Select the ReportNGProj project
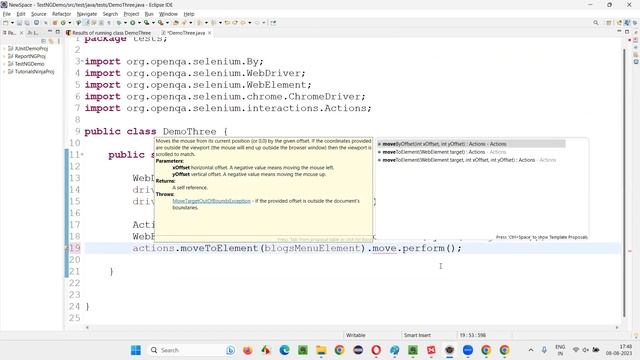 pyautogui.click(x=30, y=56)
